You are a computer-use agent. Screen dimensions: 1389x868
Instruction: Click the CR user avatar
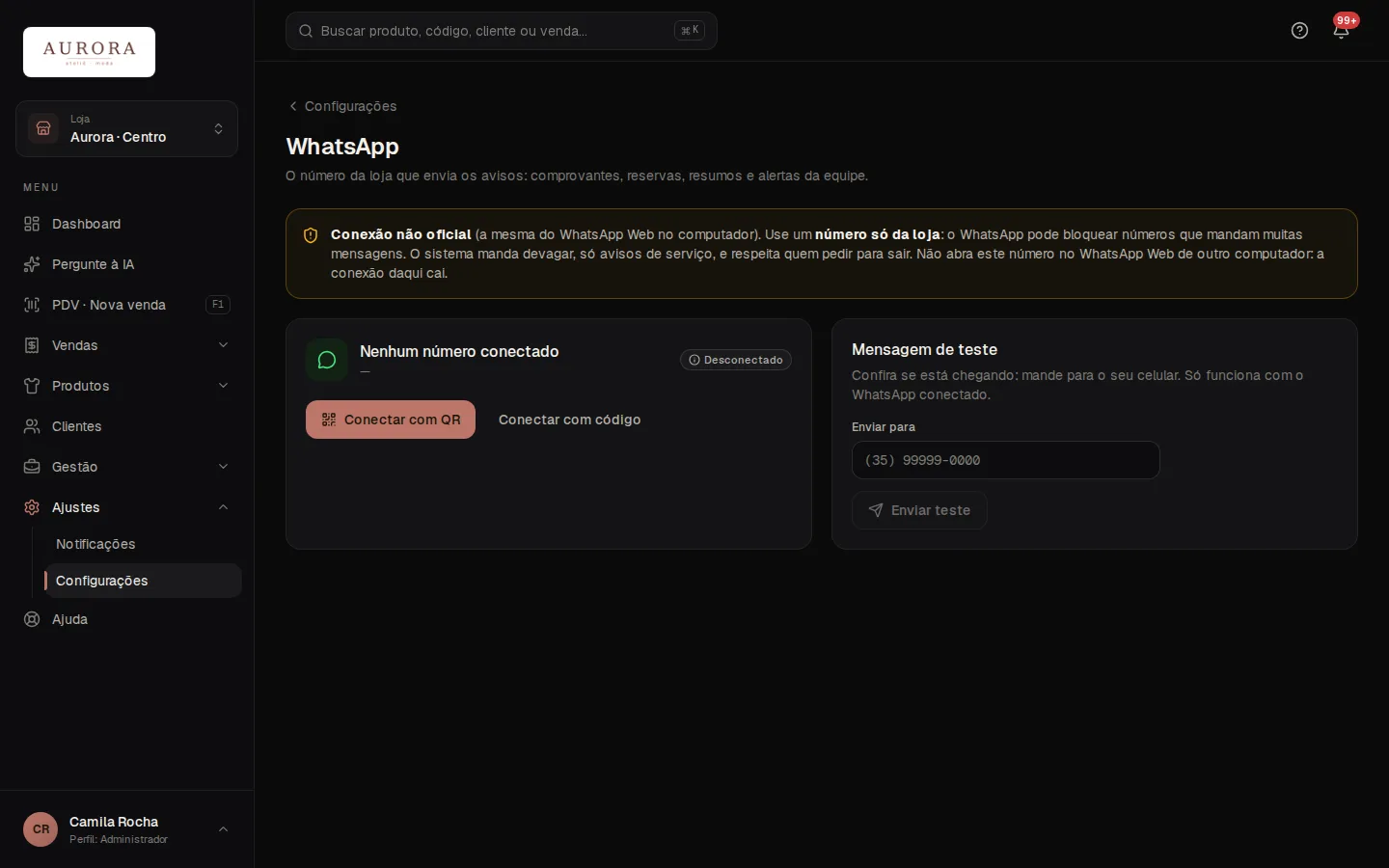click(41, 829)
